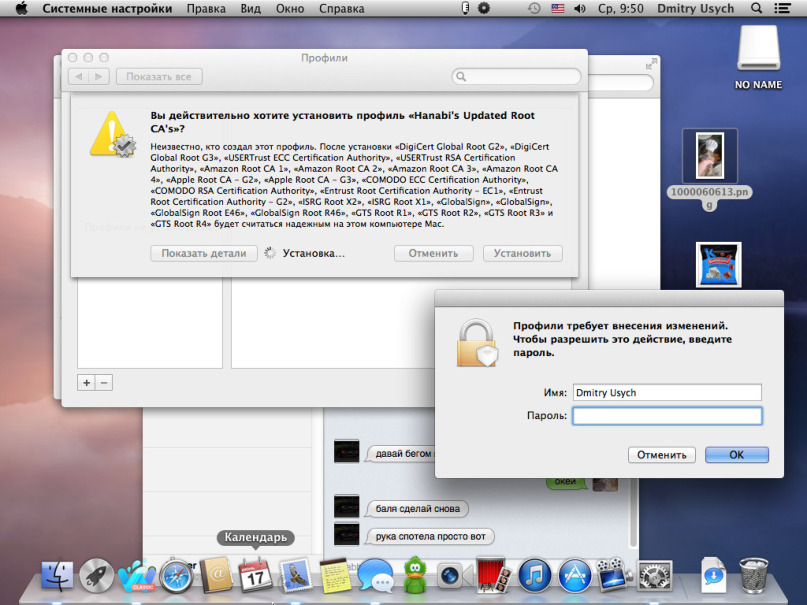Screen dimensions: 807x605
Task: Click Показать детали button
Action: [204, 253]
